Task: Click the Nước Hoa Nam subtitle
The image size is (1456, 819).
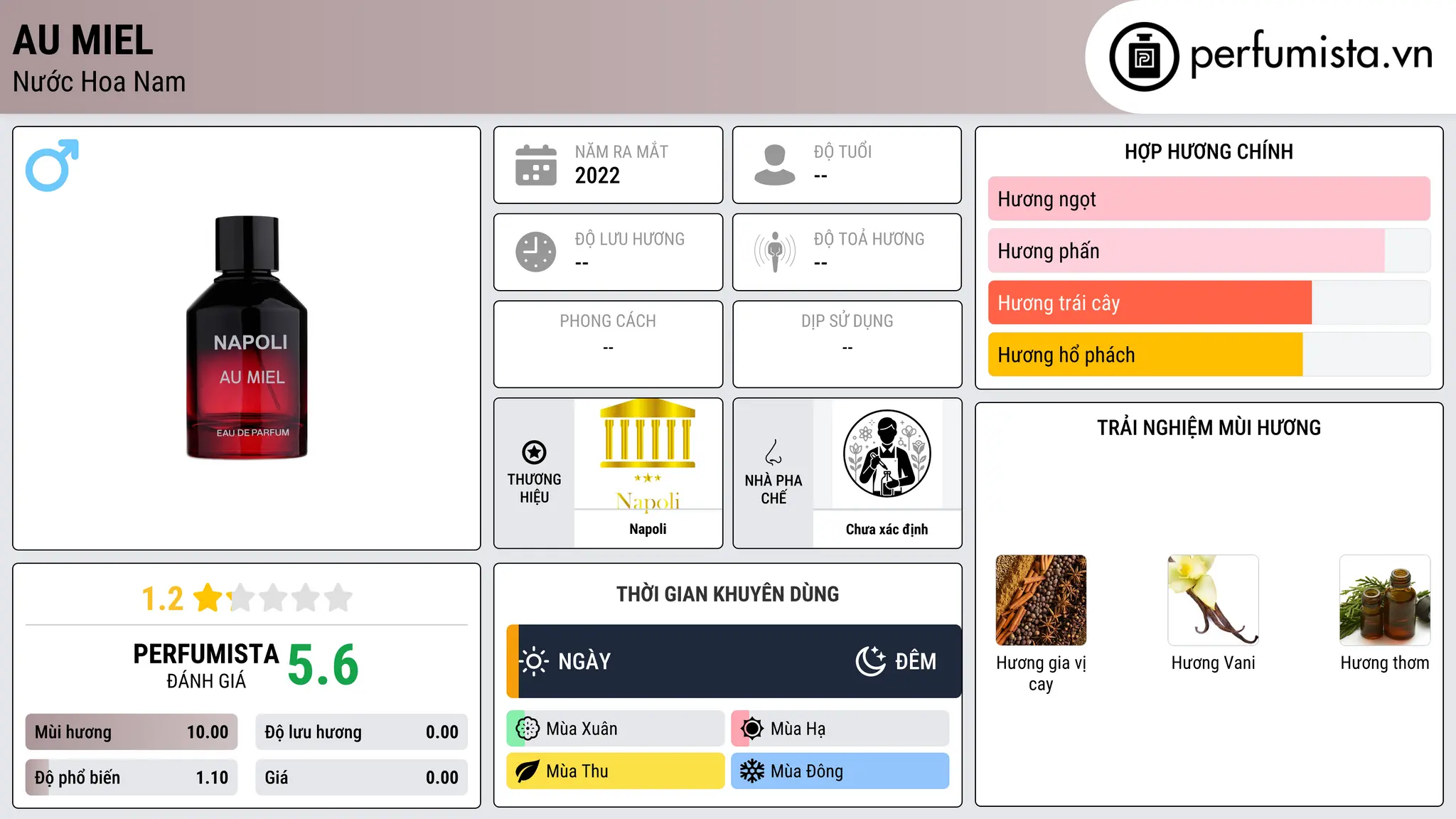Action: click(x=99, y=82)
